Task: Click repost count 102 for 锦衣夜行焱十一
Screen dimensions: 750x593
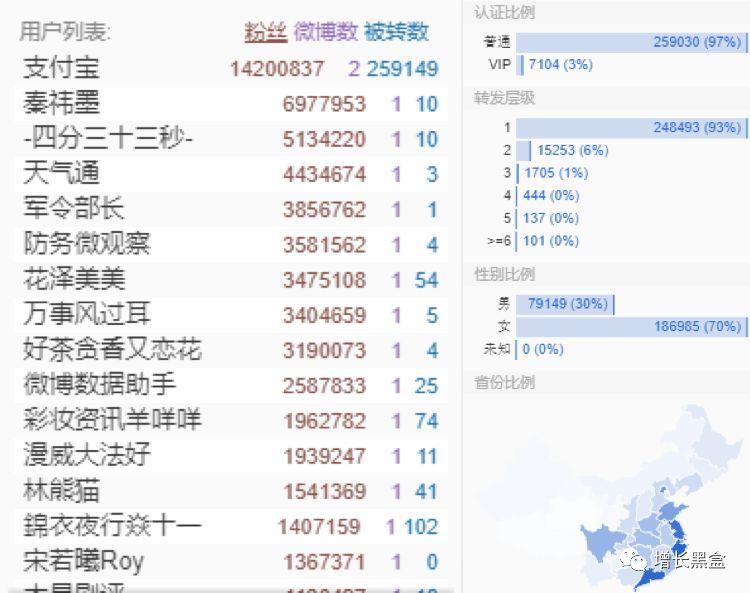Action: (x=421, y=527)
